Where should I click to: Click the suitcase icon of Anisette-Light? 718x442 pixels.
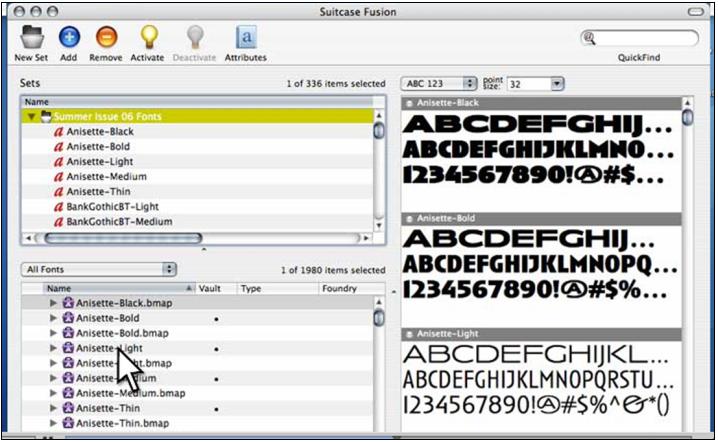pyautogui.click(x=68, y=349)
